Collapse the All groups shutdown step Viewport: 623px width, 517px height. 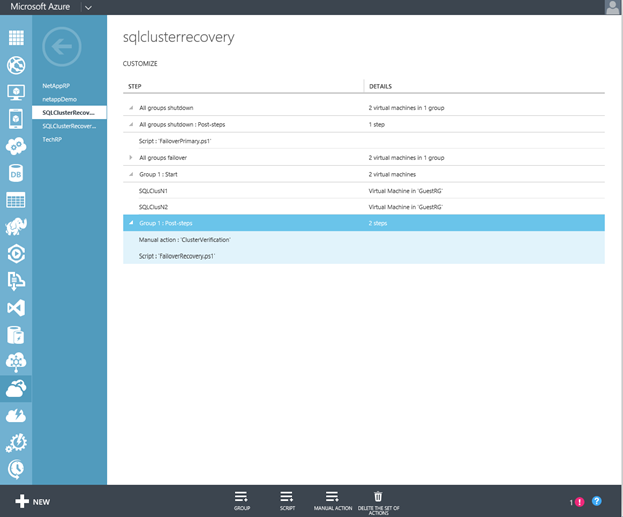(131, 108)
